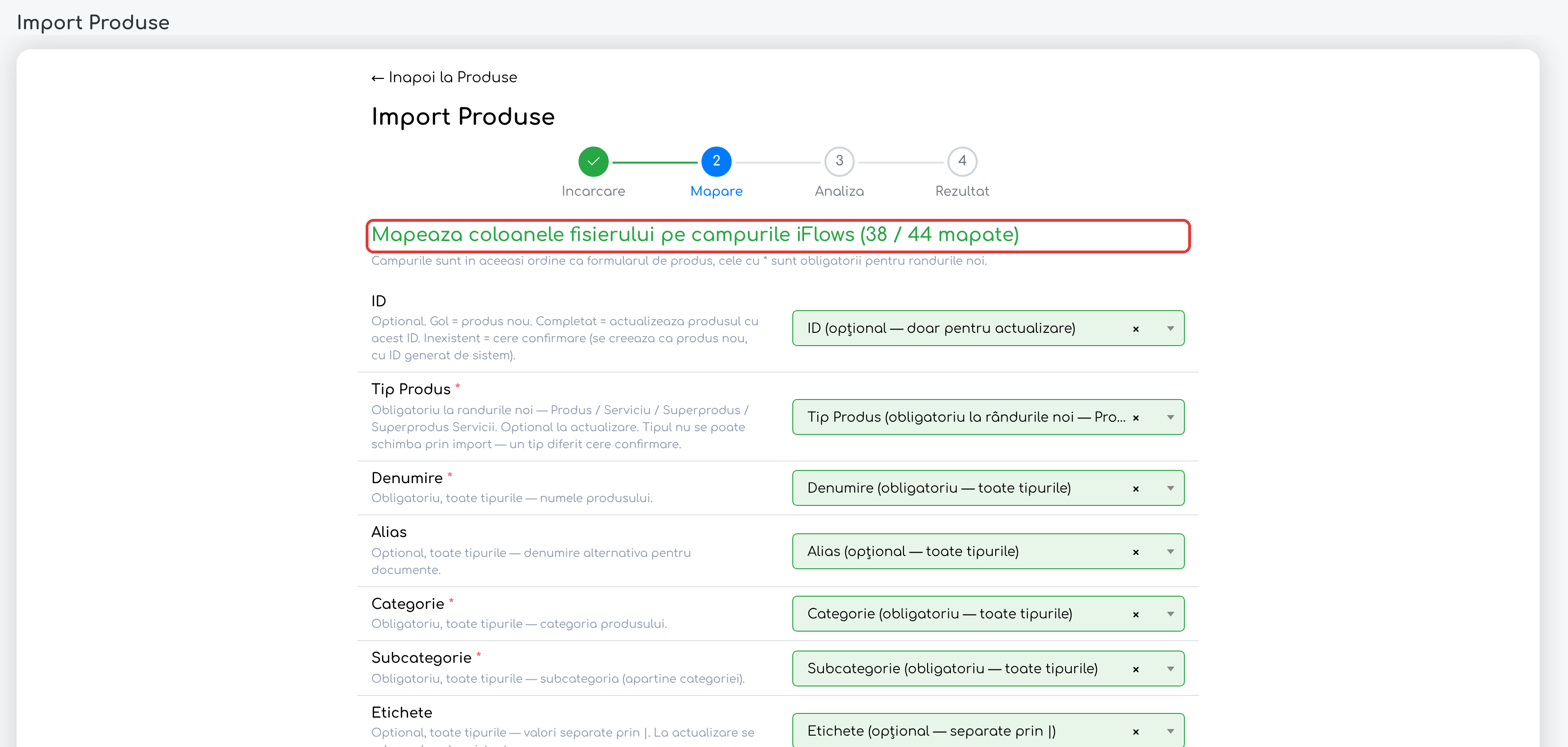Clear the Subcategorie mapping
The height and width of the screenshot is (747, 1568).
point(1135,670)
